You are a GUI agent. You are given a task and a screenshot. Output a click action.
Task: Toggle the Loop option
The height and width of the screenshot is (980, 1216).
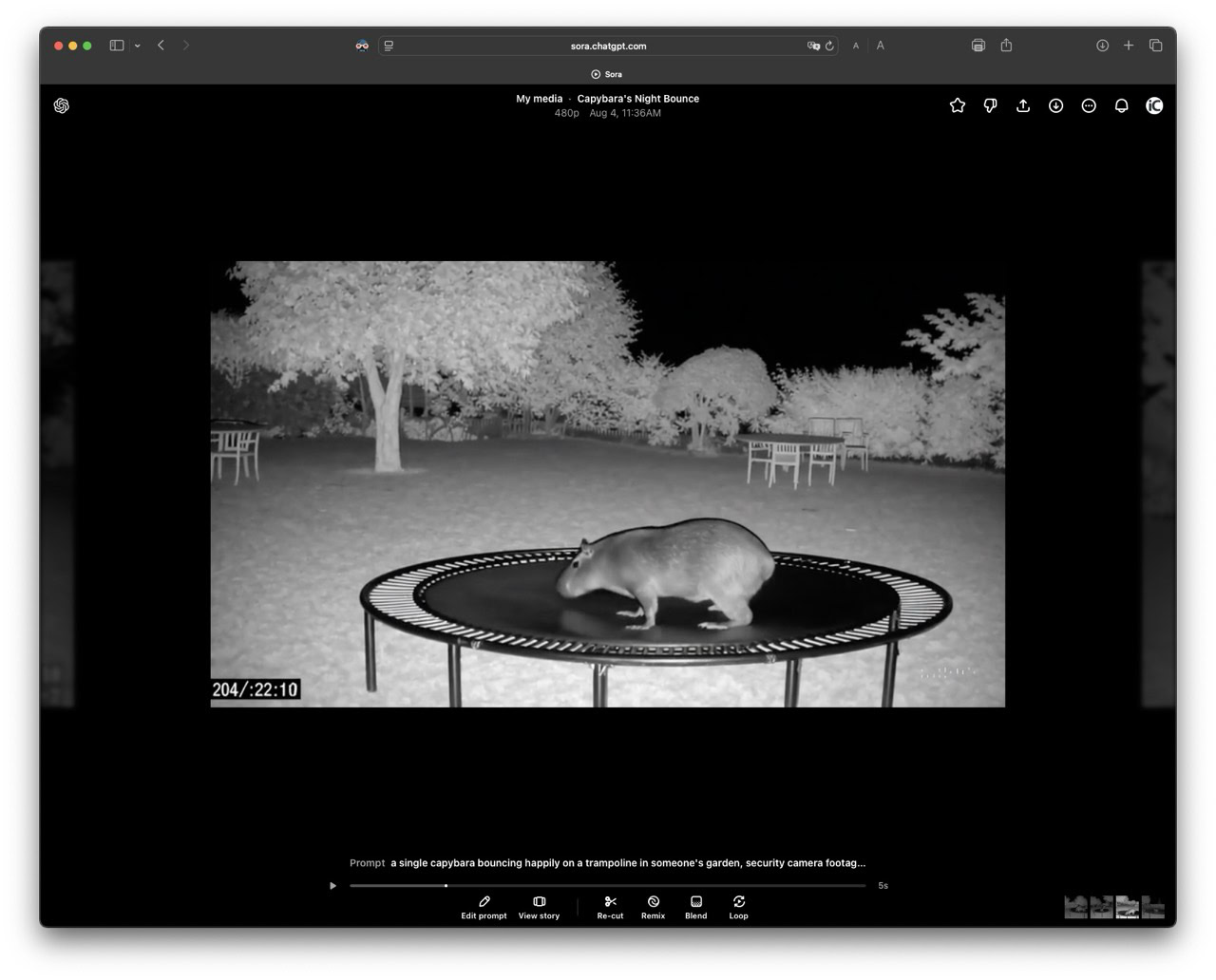tap(738, 907)
